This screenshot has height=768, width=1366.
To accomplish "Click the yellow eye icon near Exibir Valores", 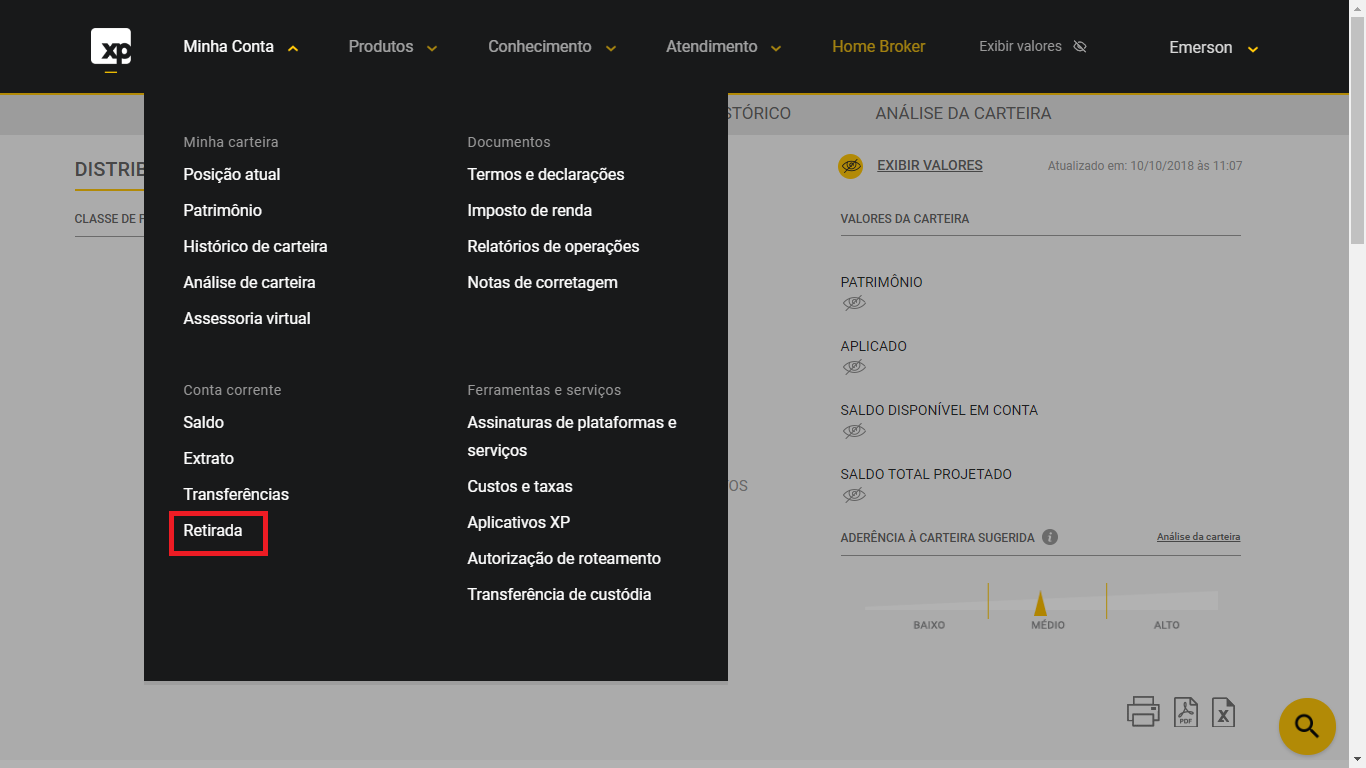I will pos(850,166).
